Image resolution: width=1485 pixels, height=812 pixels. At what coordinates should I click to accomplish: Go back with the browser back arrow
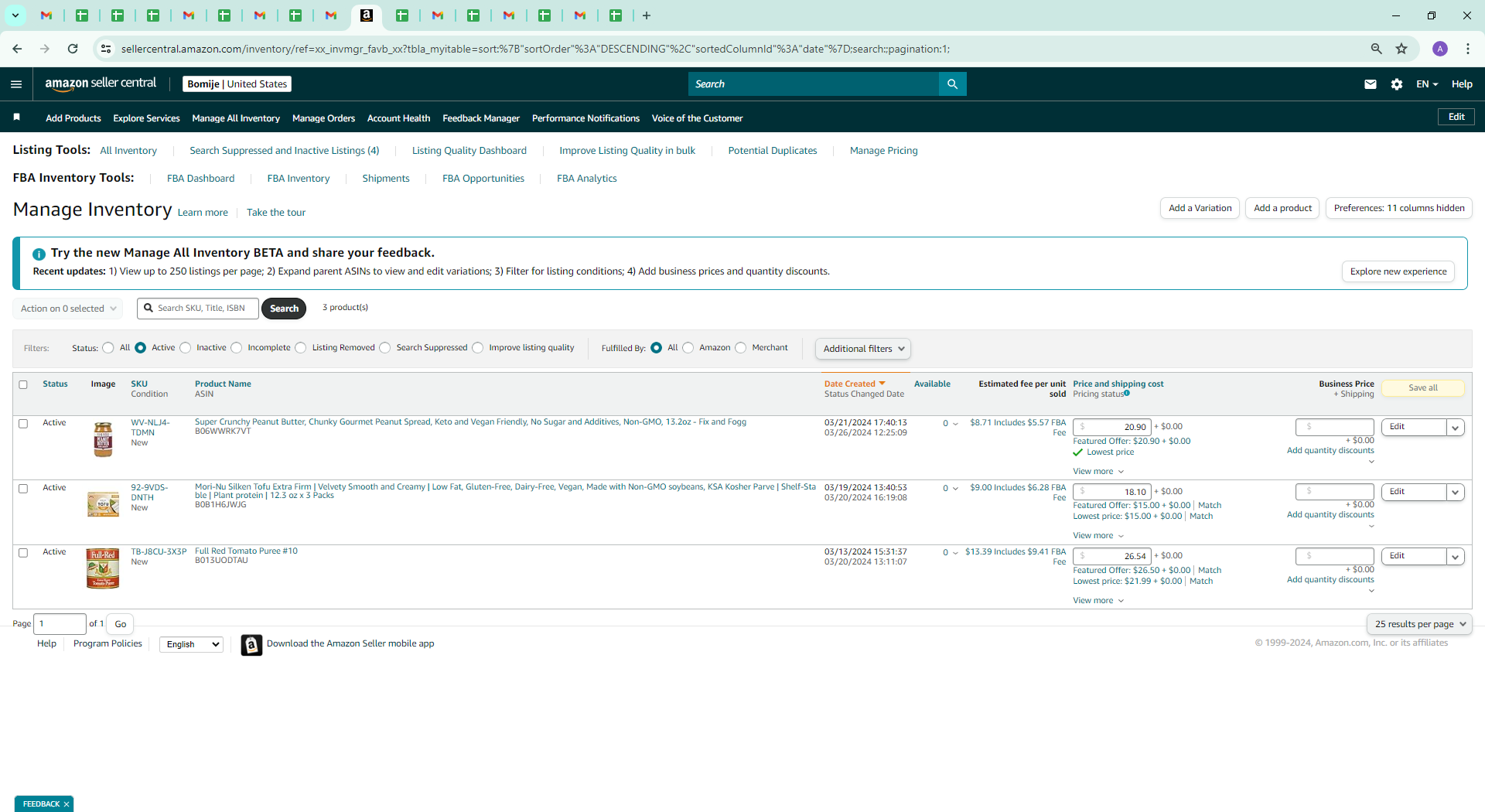click(x=17, y=49)
